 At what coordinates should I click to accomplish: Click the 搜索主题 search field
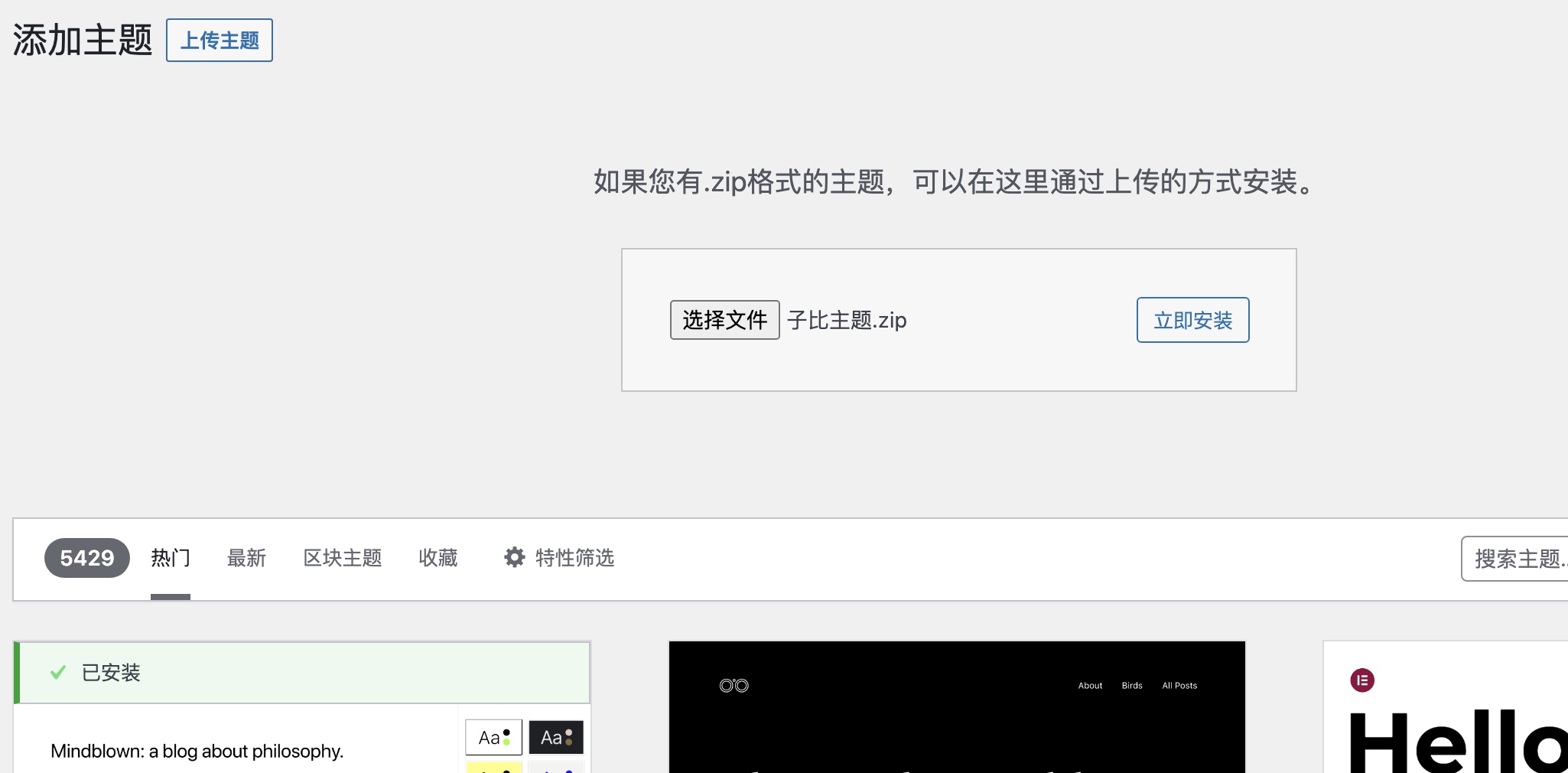coord(1522,559)
